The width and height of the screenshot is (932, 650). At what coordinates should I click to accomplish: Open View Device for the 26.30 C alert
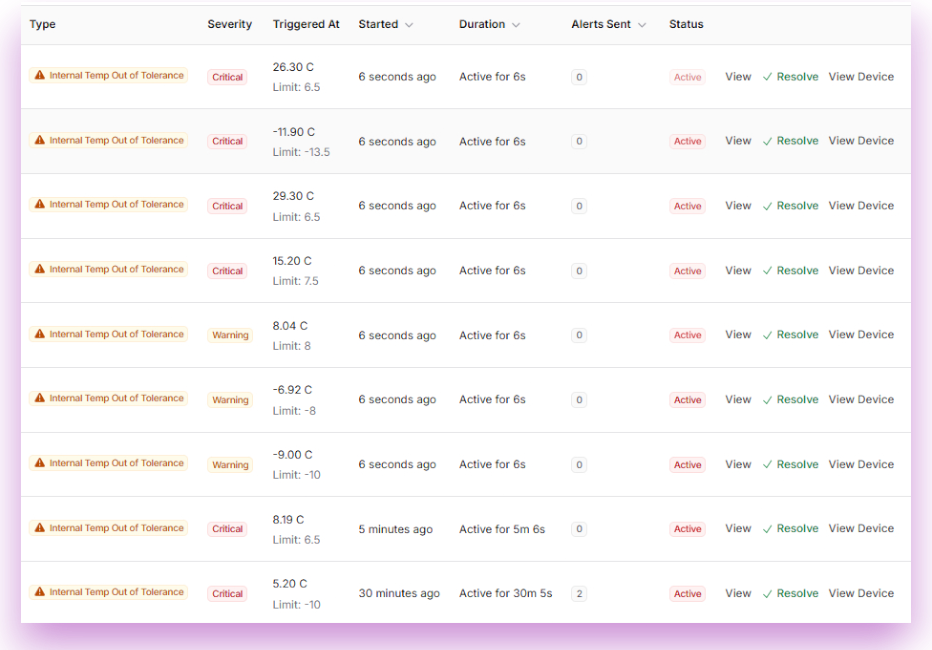click(861, 77)
